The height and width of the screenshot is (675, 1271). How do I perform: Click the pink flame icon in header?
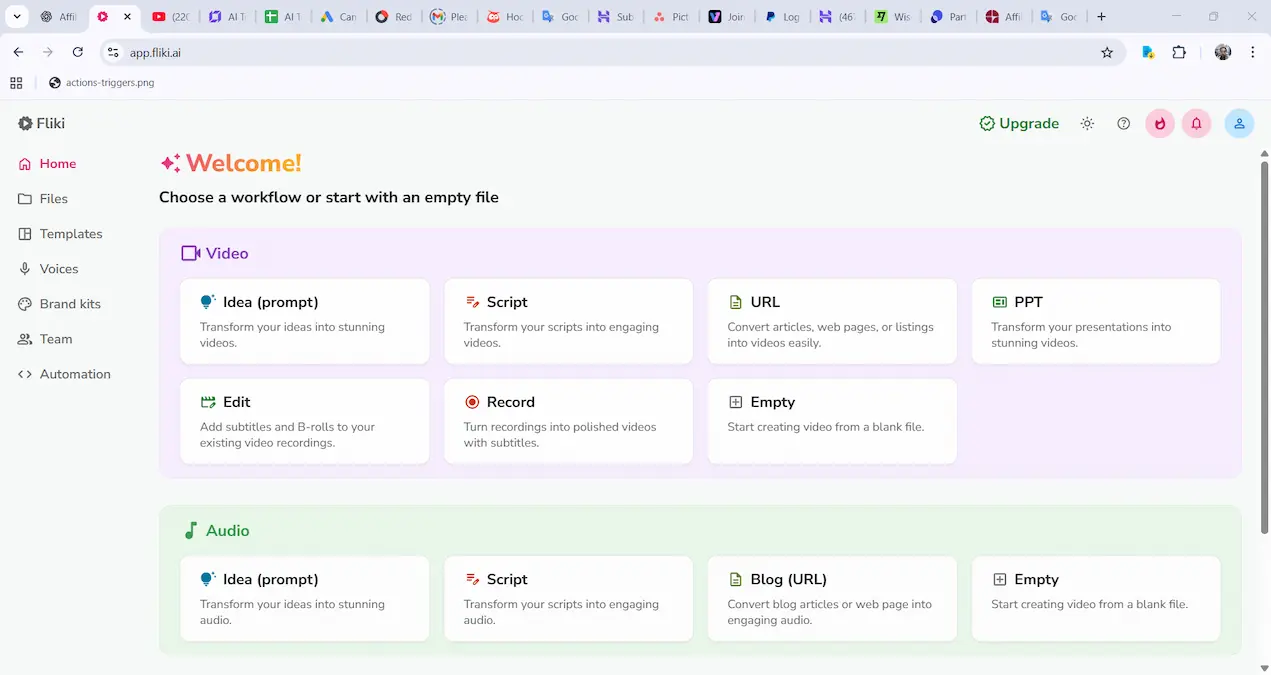tap(1160, 124)
